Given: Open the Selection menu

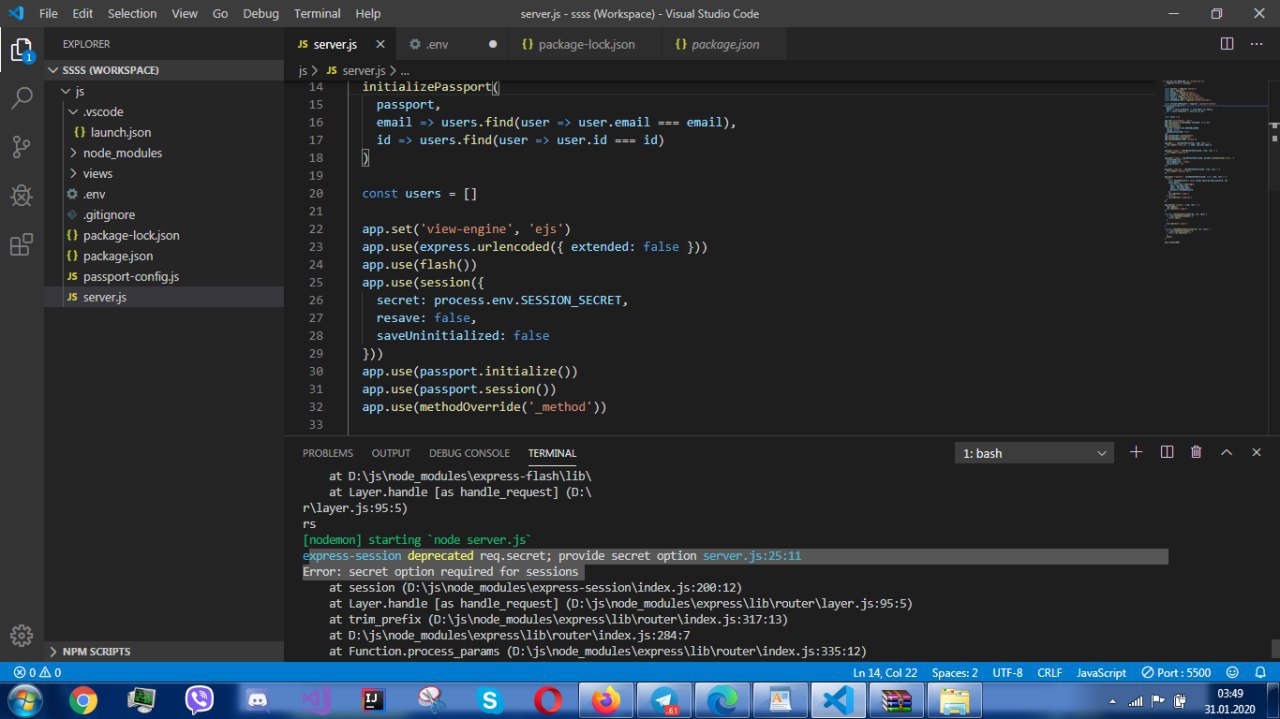Looking at the screenshot, I should coord(132,14).
